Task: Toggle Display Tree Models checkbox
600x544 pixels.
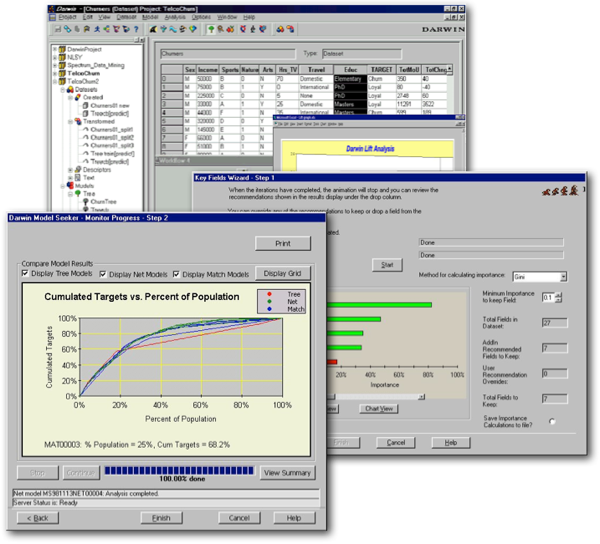Action: click(x=25, y=274)
